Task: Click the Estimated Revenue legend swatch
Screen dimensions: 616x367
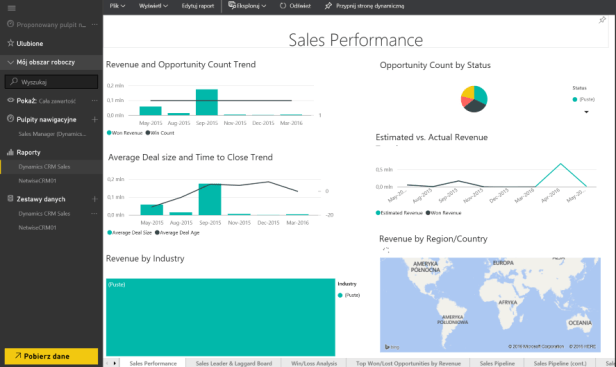Action: coord(378,213)
